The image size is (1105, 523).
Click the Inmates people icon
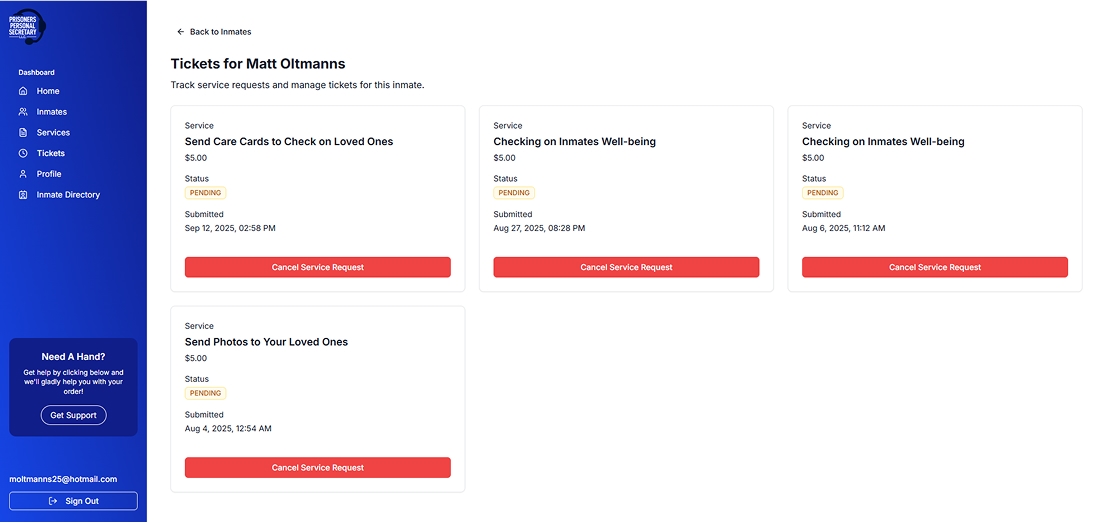[23, 112]
